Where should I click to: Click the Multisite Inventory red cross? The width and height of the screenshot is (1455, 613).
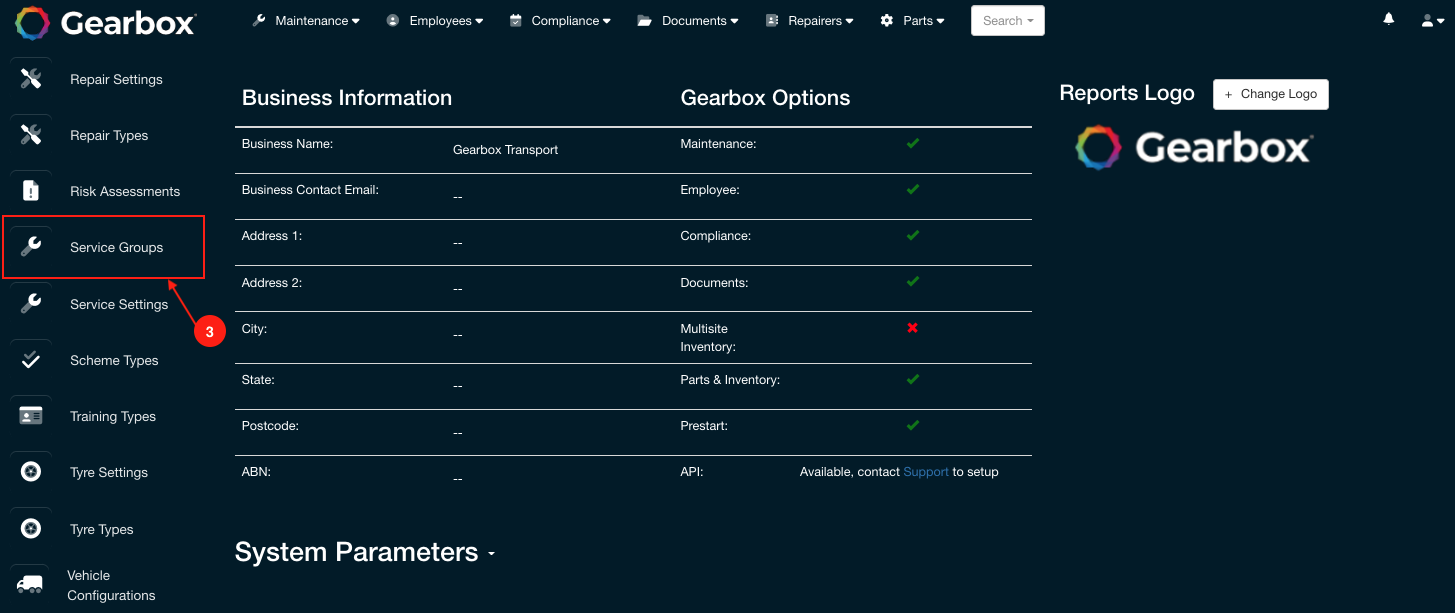[x=912, y=328]
